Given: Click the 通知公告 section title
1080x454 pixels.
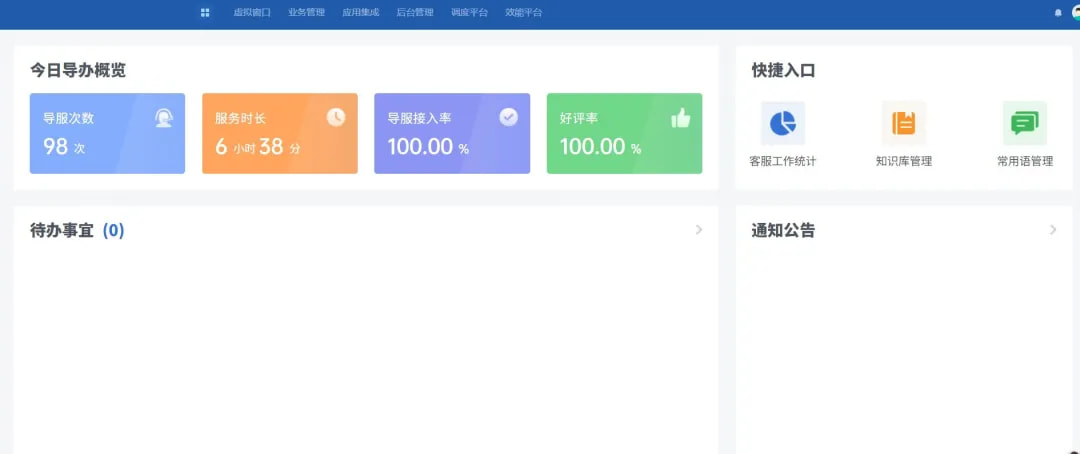Looking at the screenshot, I should coord(783,231).
